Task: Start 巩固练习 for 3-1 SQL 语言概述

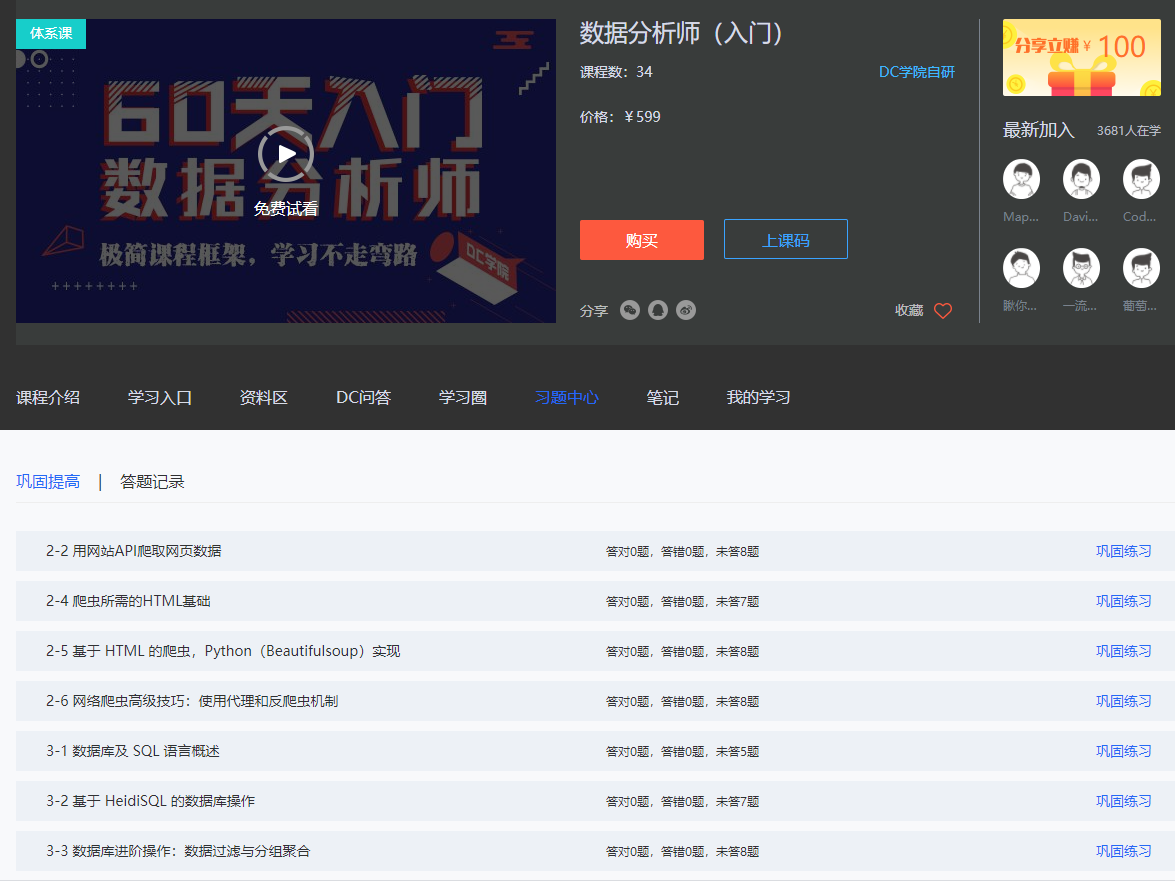Action: (1123, 751)
